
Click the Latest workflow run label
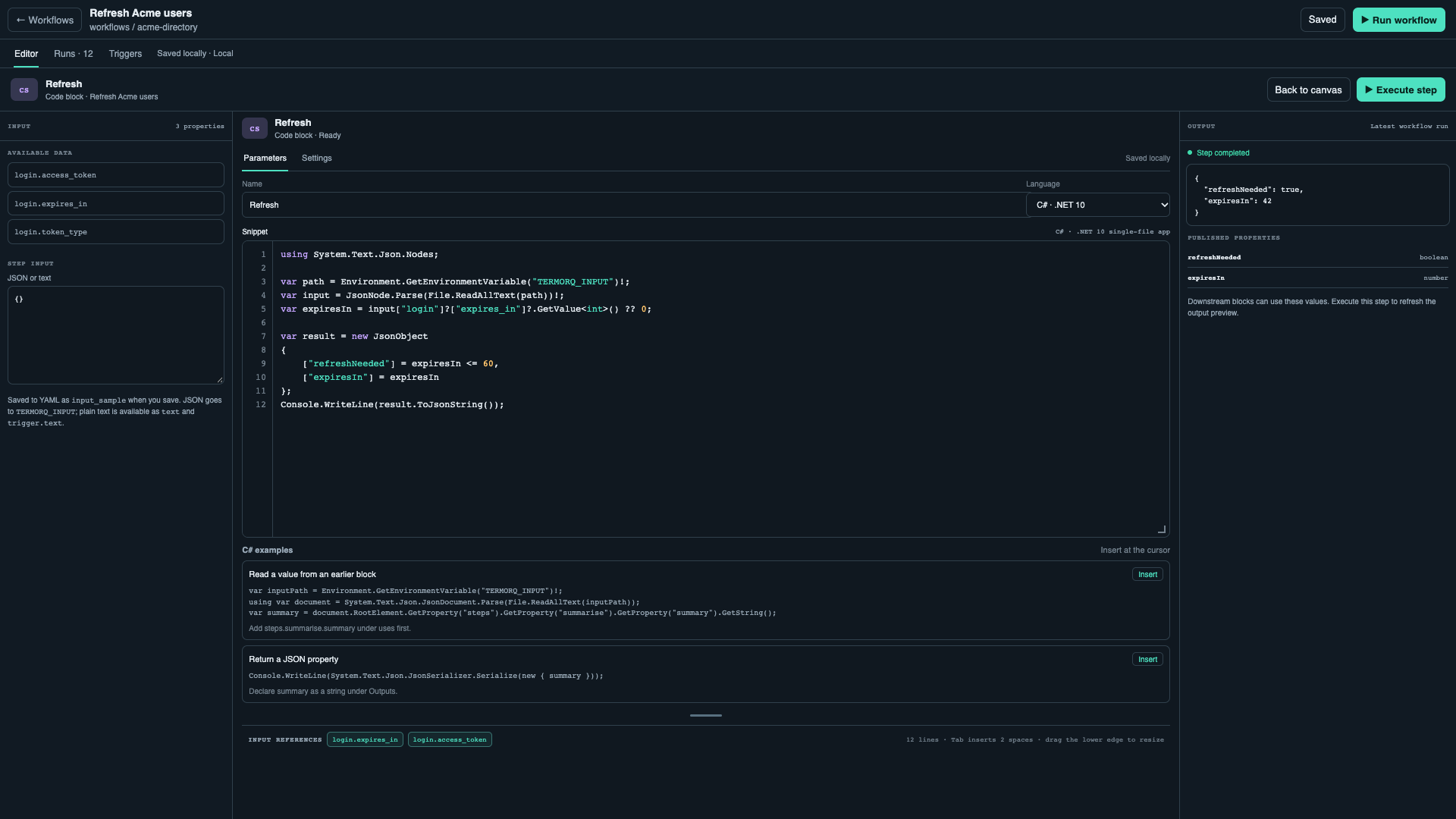(1409, 126)
